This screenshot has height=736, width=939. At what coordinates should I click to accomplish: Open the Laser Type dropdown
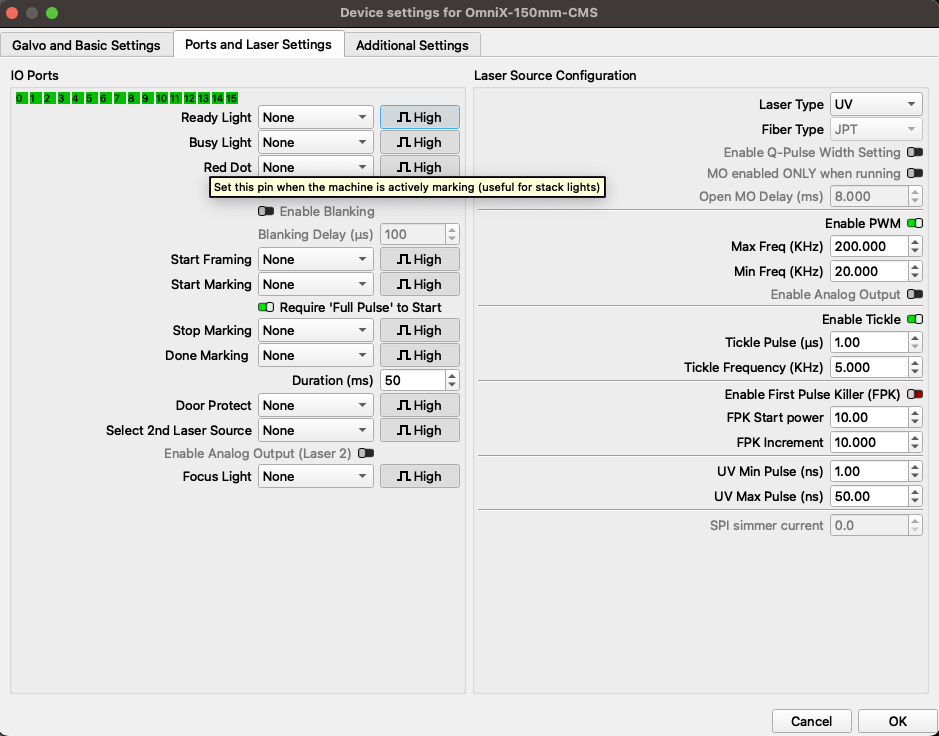(x=875, y=104)
